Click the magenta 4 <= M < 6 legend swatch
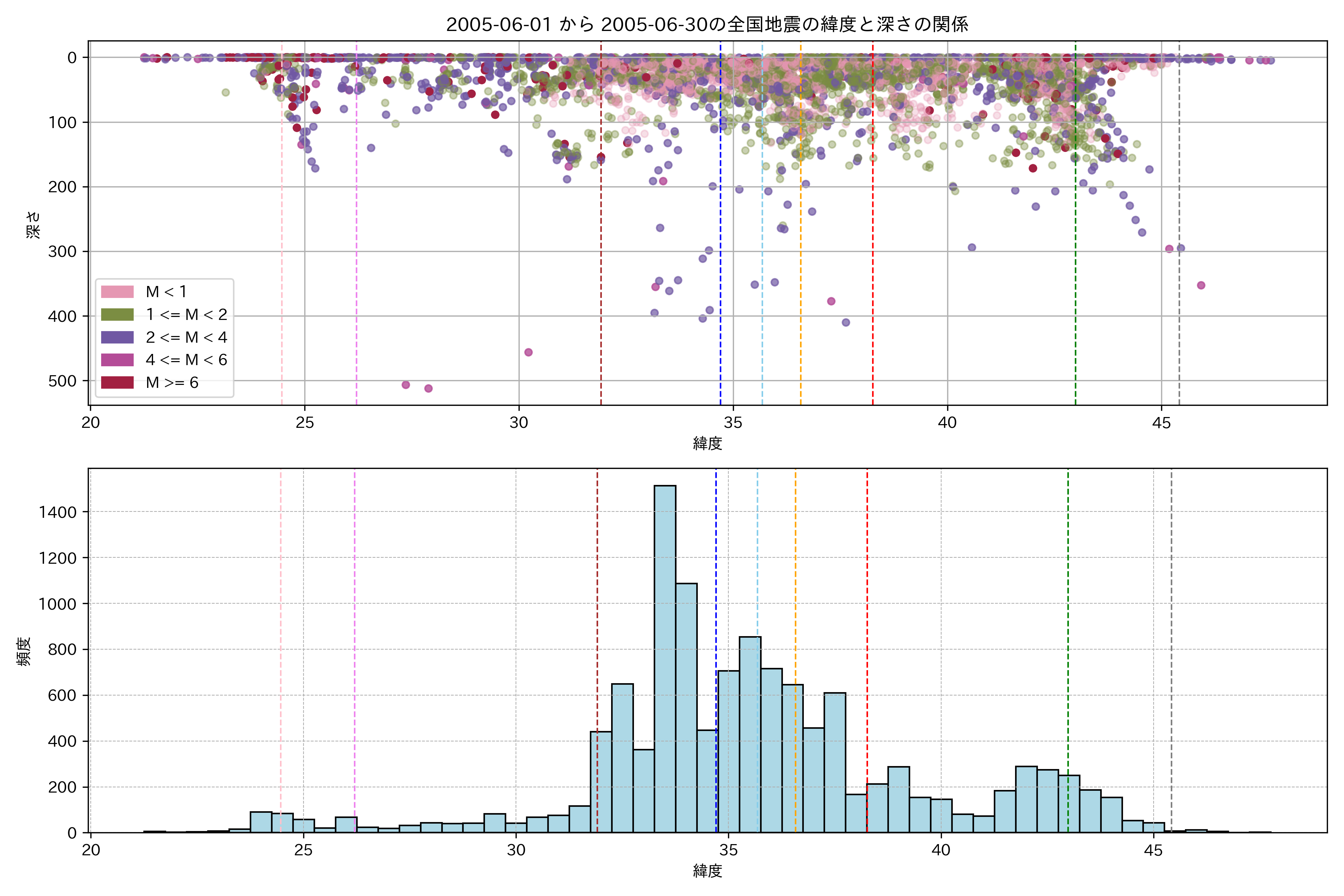1344x896 pixels. point(117,360)
